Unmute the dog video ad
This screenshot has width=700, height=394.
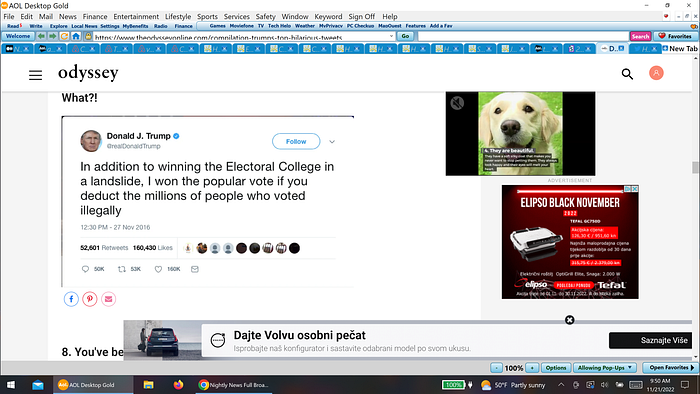coord(457,103)
